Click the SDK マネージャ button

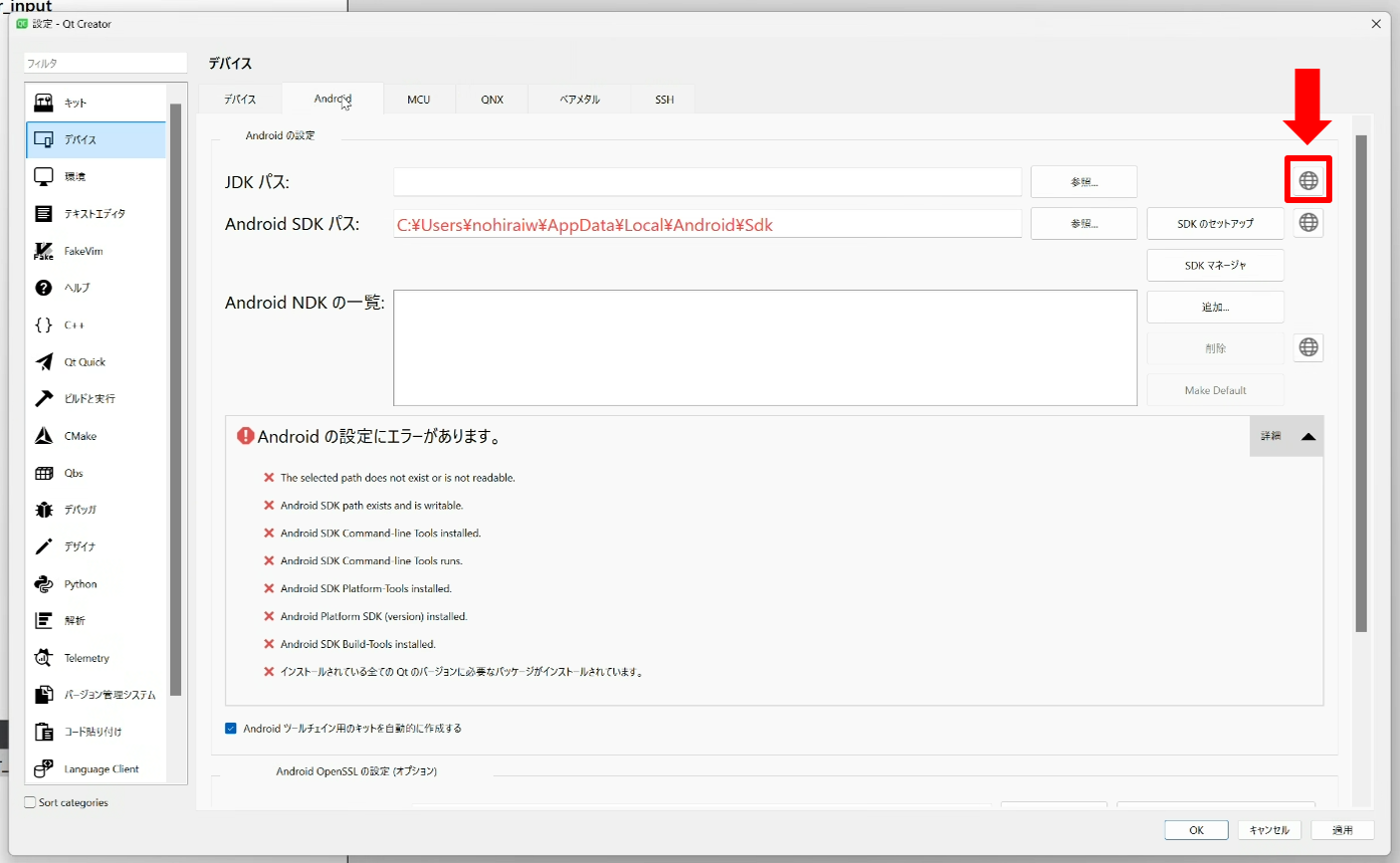click(x=1215, y=266)
